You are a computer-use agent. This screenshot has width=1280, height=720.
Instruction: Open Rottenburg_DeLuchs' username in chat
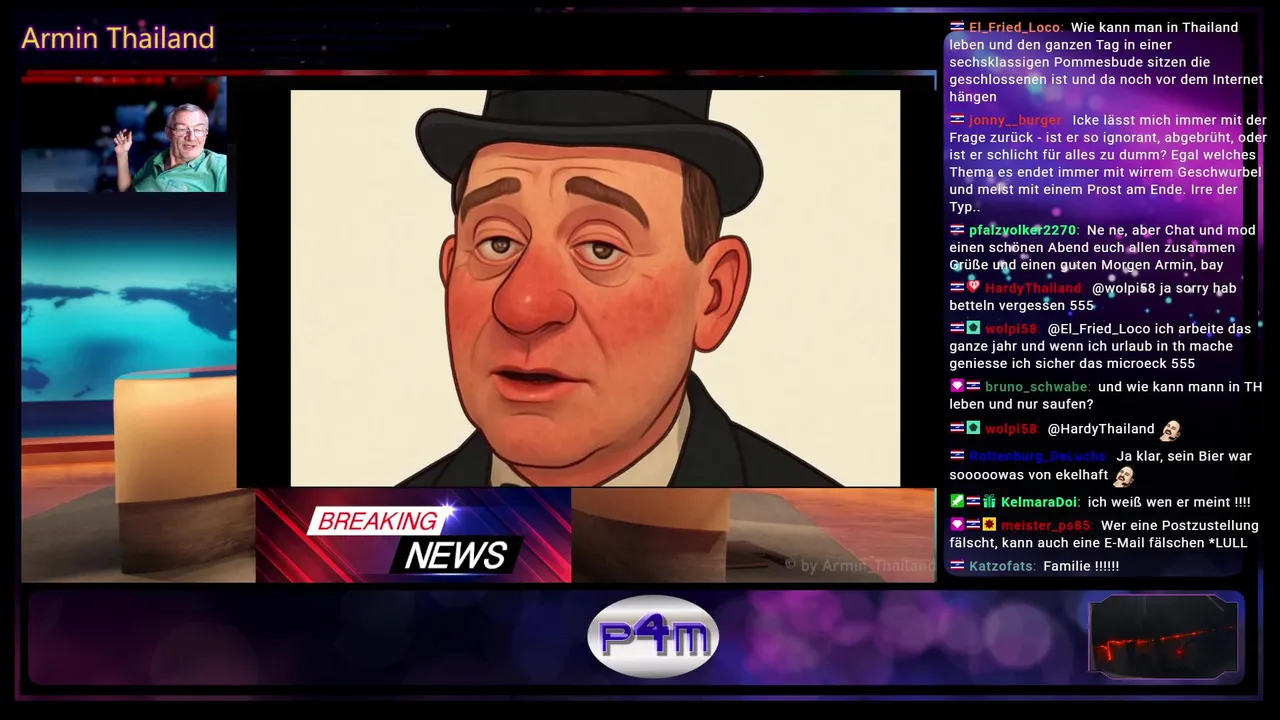1039,456
